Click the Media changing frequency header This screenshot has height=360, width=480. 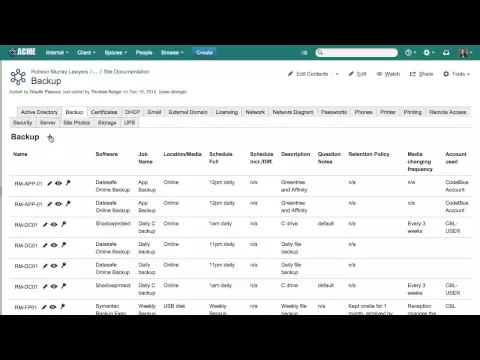[x=420, y=162]
